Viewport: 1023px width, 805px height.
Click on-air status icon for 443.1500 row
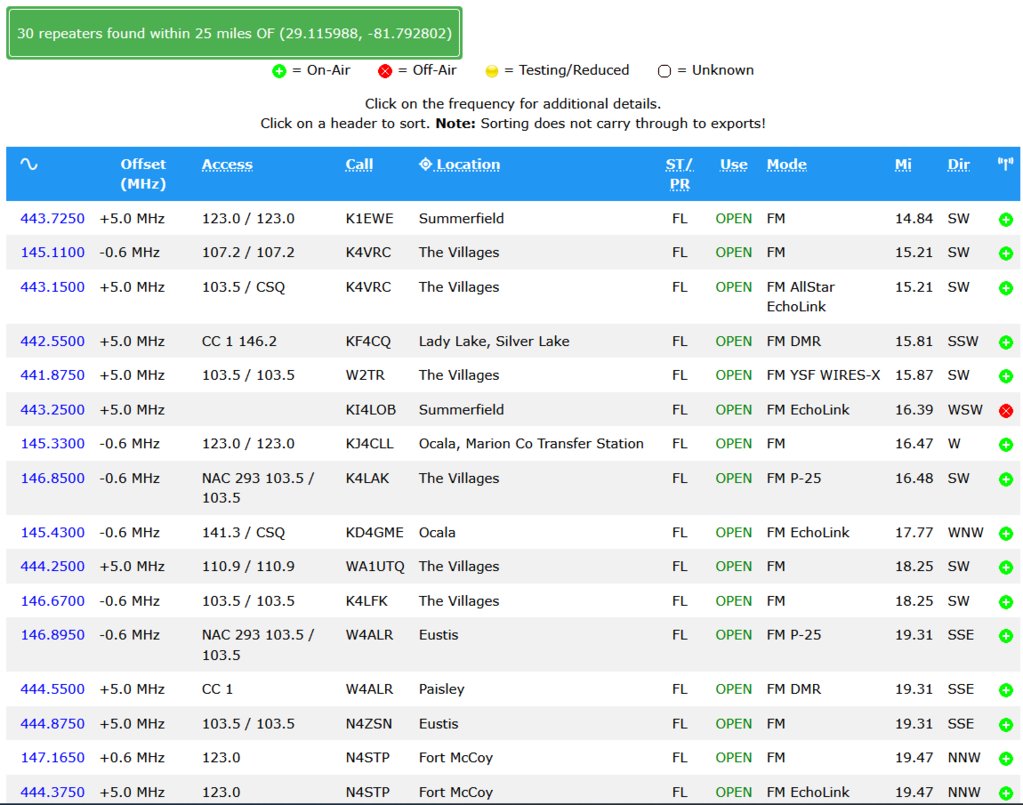coord(1005,288)
